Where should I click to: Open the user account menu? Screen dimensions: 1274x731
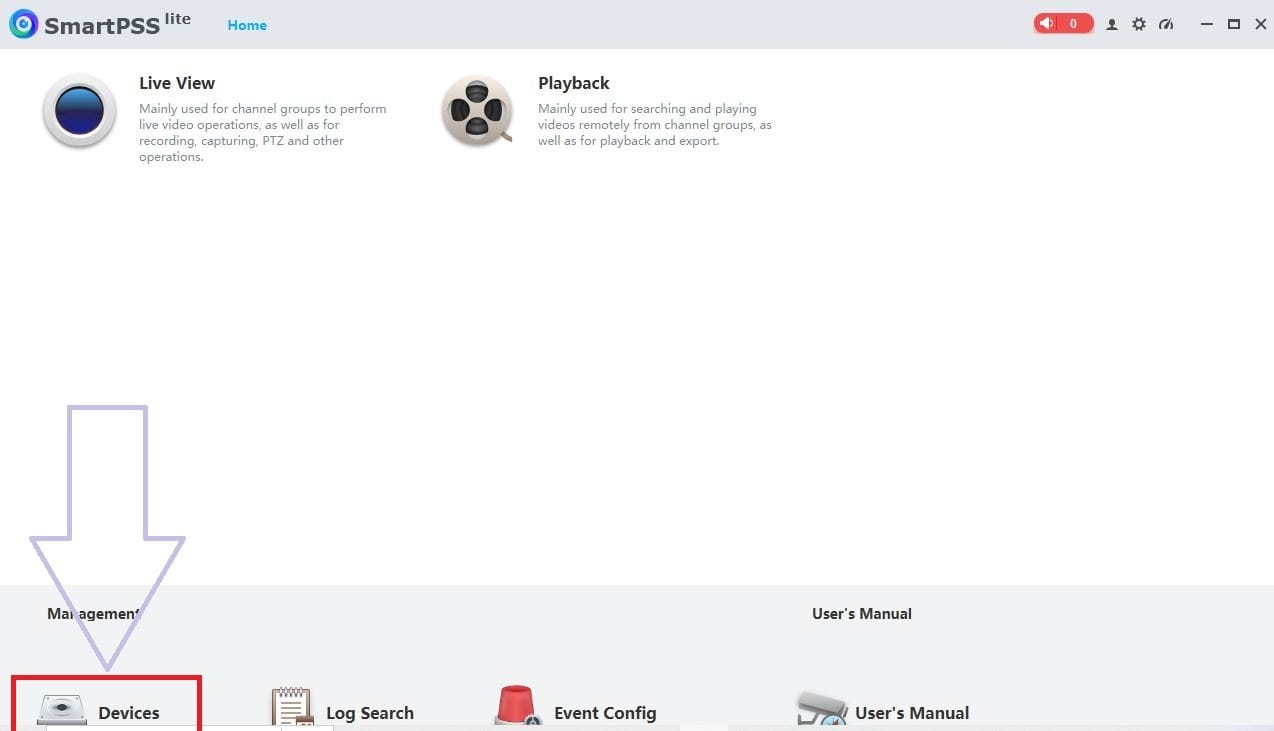click(1112, 24)
